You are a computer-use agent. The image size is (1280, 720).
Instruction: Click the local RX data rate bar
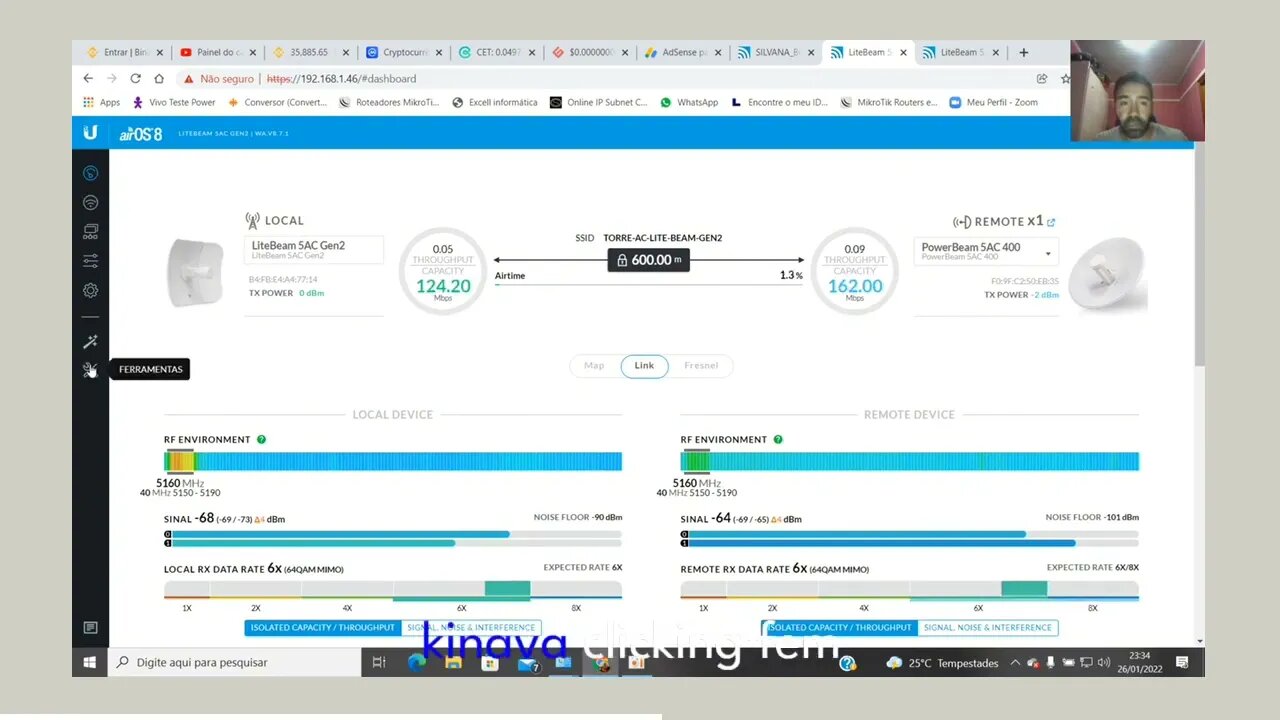point(393,590)
